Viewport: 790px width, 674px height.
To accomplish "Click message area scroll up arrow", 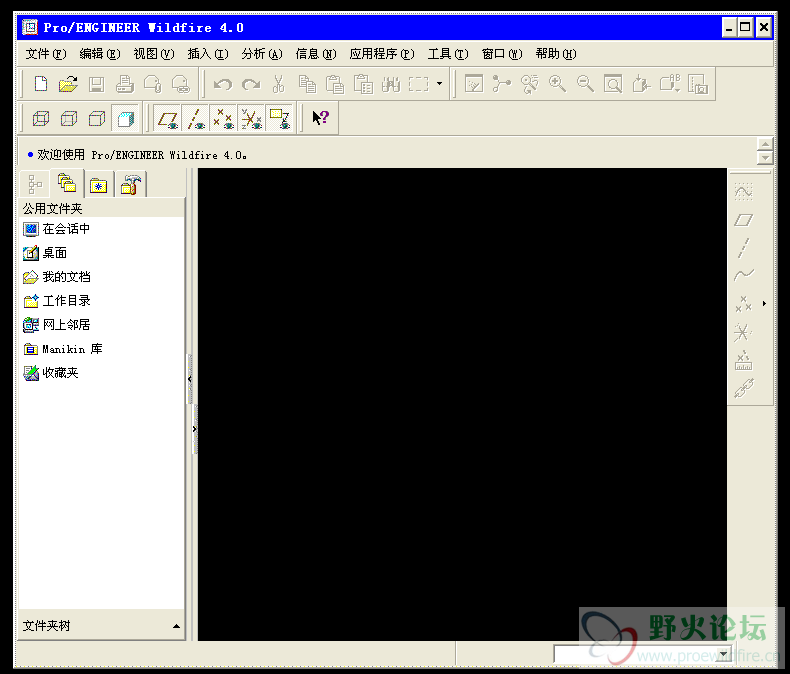I will click(x=765, y=144).
